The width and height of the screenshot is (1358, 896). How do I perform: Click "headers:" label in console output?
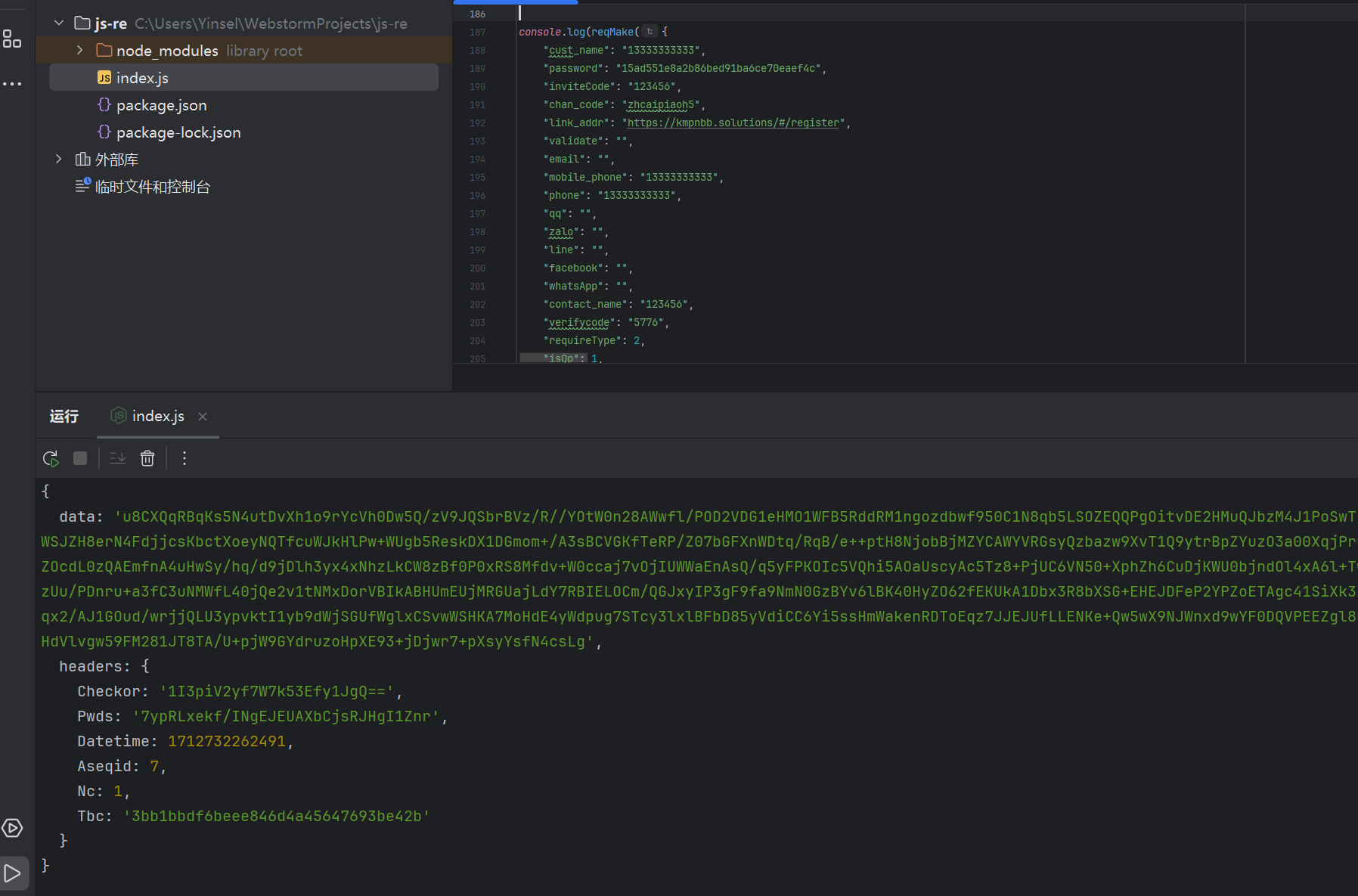(95, 666)
